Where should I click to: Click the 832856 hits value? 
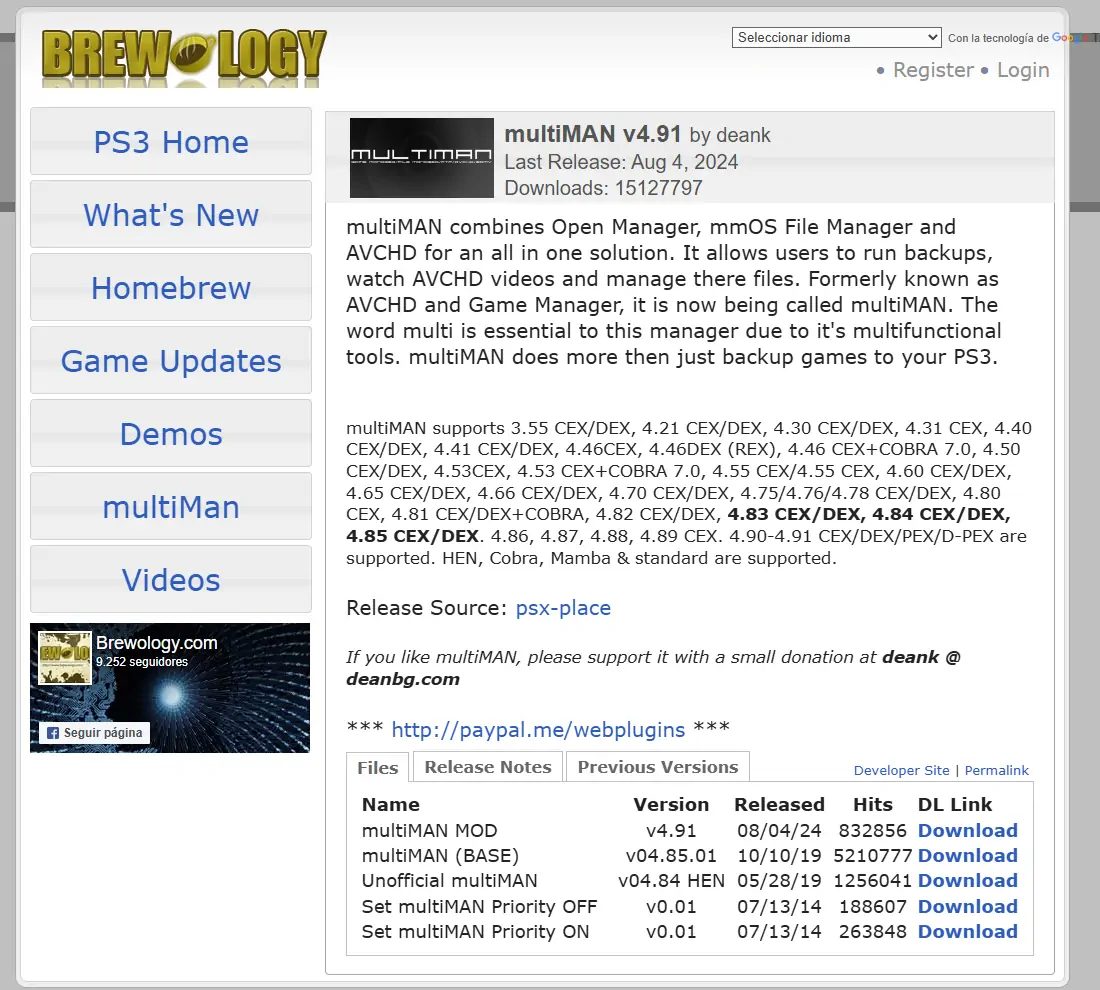tap(873, 831)
